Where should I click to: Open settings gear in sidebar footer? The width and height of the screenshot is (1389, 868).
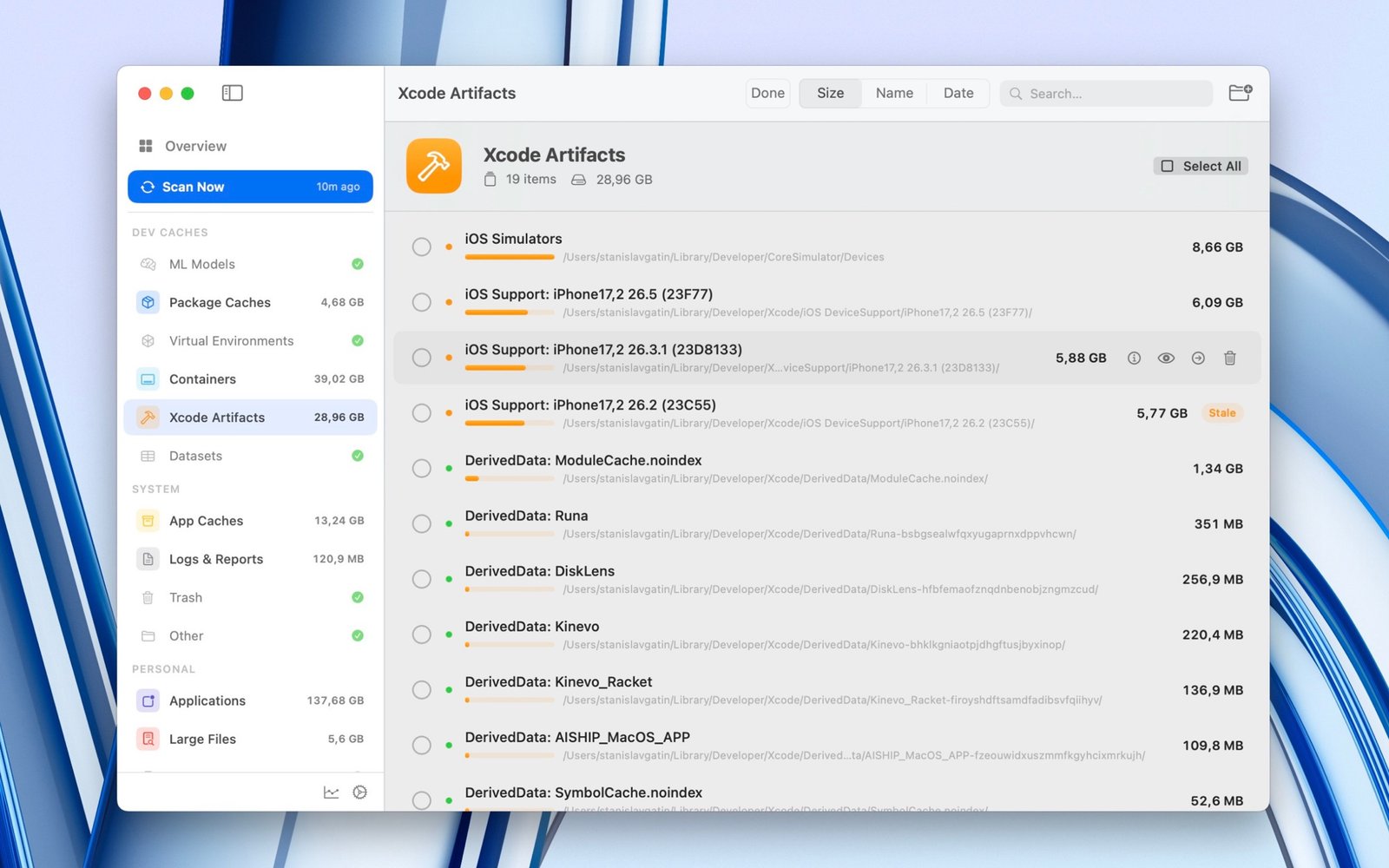pos(360,792)
